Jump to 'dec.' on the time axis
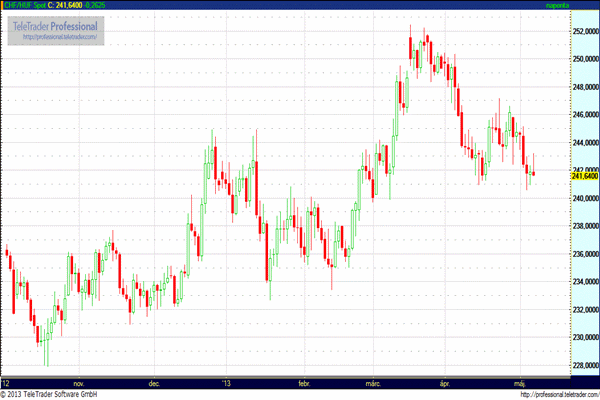This screenshot has height=400, width=600. click(155, 383)
